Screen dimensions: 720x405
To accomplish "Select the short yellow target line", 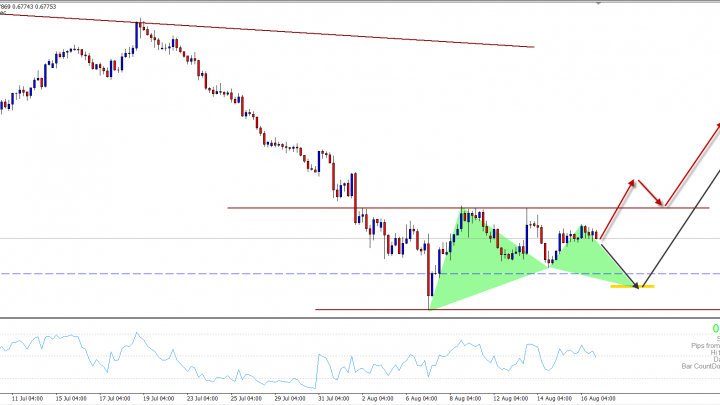I will click(632, 287).
